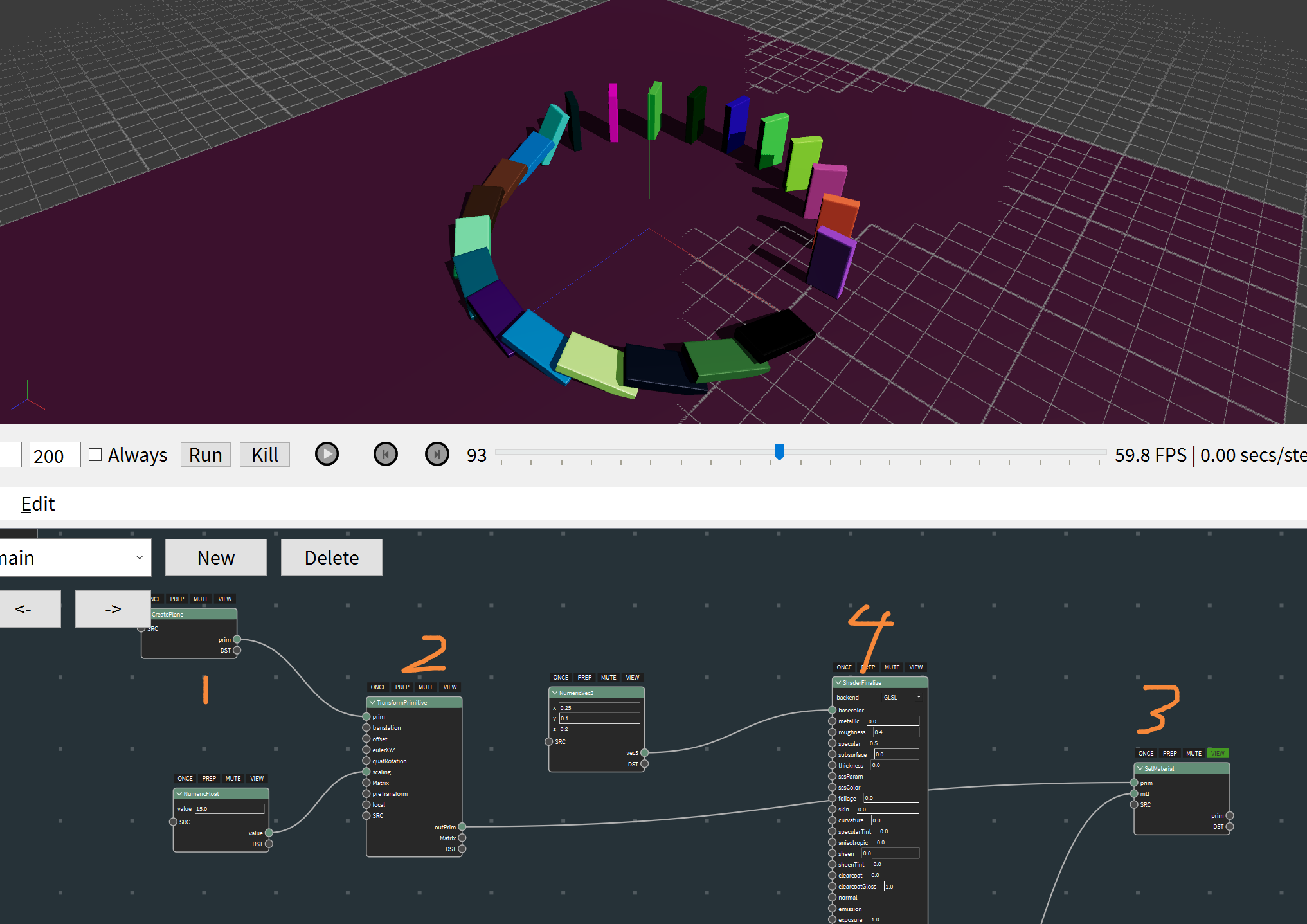The width and height of the screenshot is (1307, 924).
Task: Toggle ONCE on NumericFloat node
Action: [x=185, y=778]
